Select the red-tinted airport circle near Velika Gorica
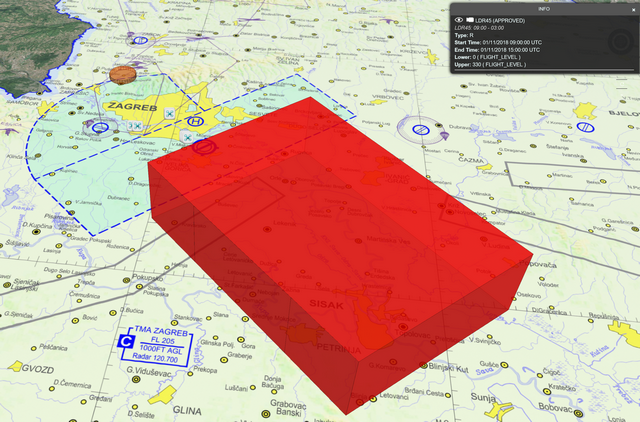The image size is (640, 422). point(204,148)
